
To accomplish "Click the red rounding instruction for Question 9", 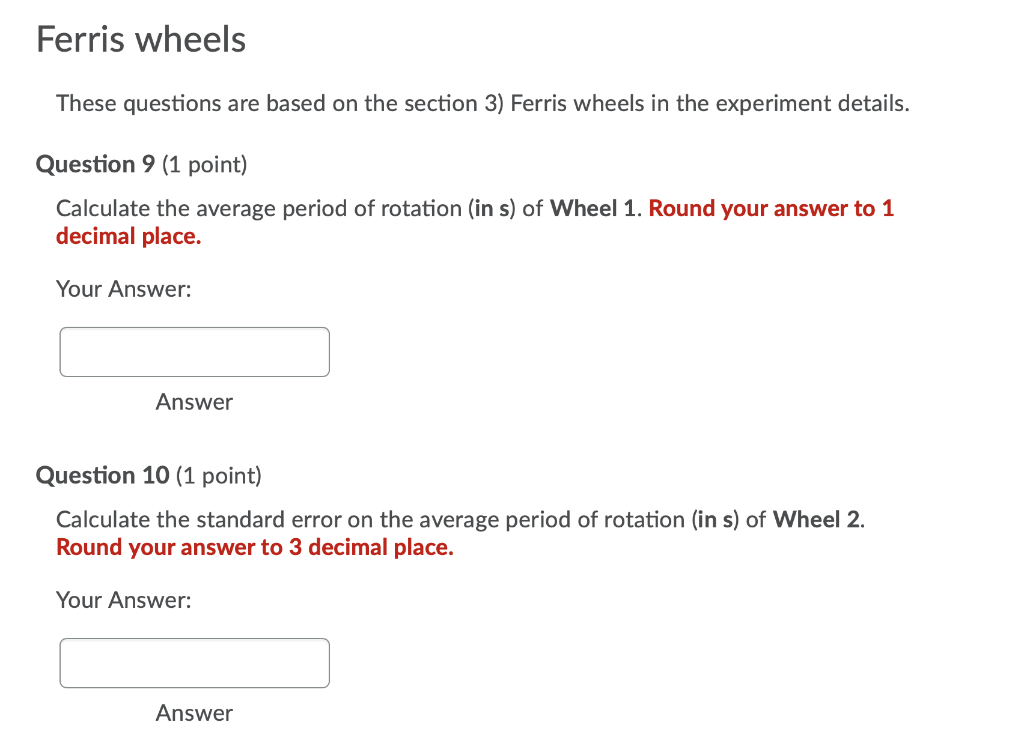I will pyautogui.click(x=770, y=208).
